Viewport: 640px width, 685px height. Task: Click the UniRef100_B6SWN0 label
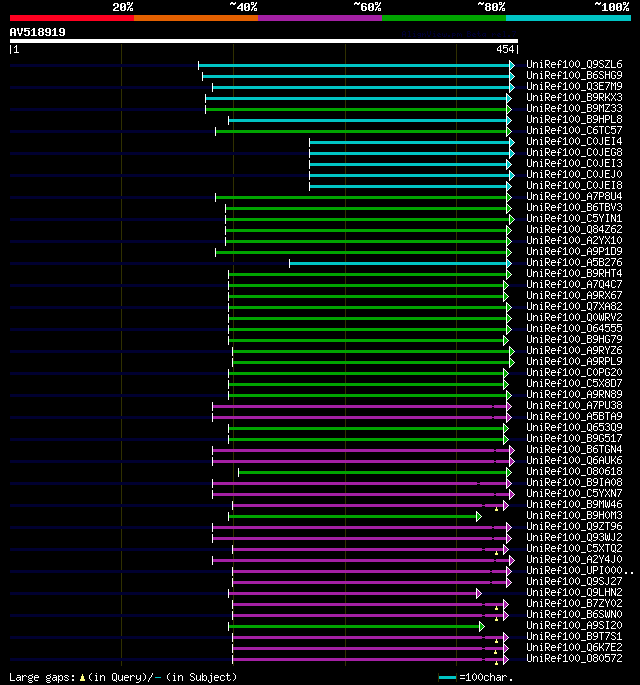coord(574,615)
